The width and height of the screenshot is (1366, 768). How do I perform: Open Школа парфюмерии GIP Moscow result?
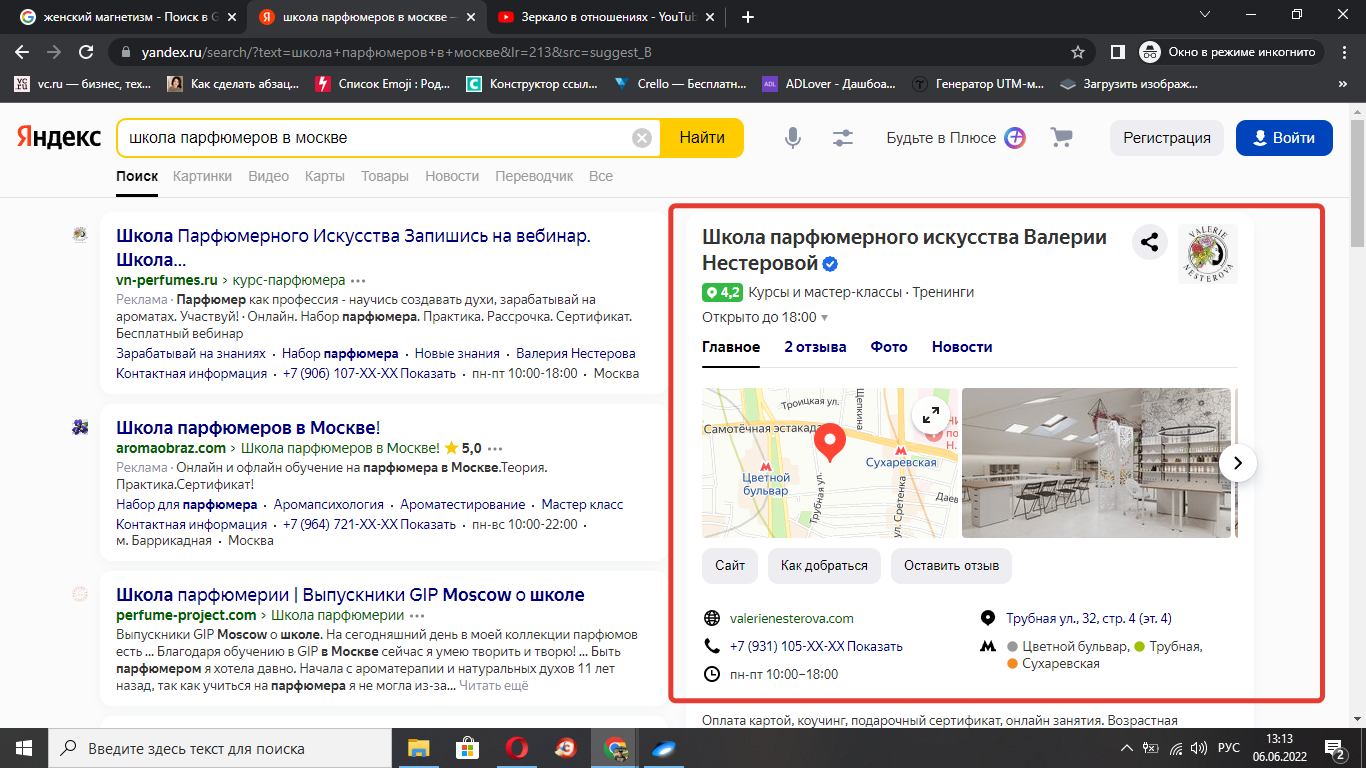pyautogui.click(x=350, y=595)
